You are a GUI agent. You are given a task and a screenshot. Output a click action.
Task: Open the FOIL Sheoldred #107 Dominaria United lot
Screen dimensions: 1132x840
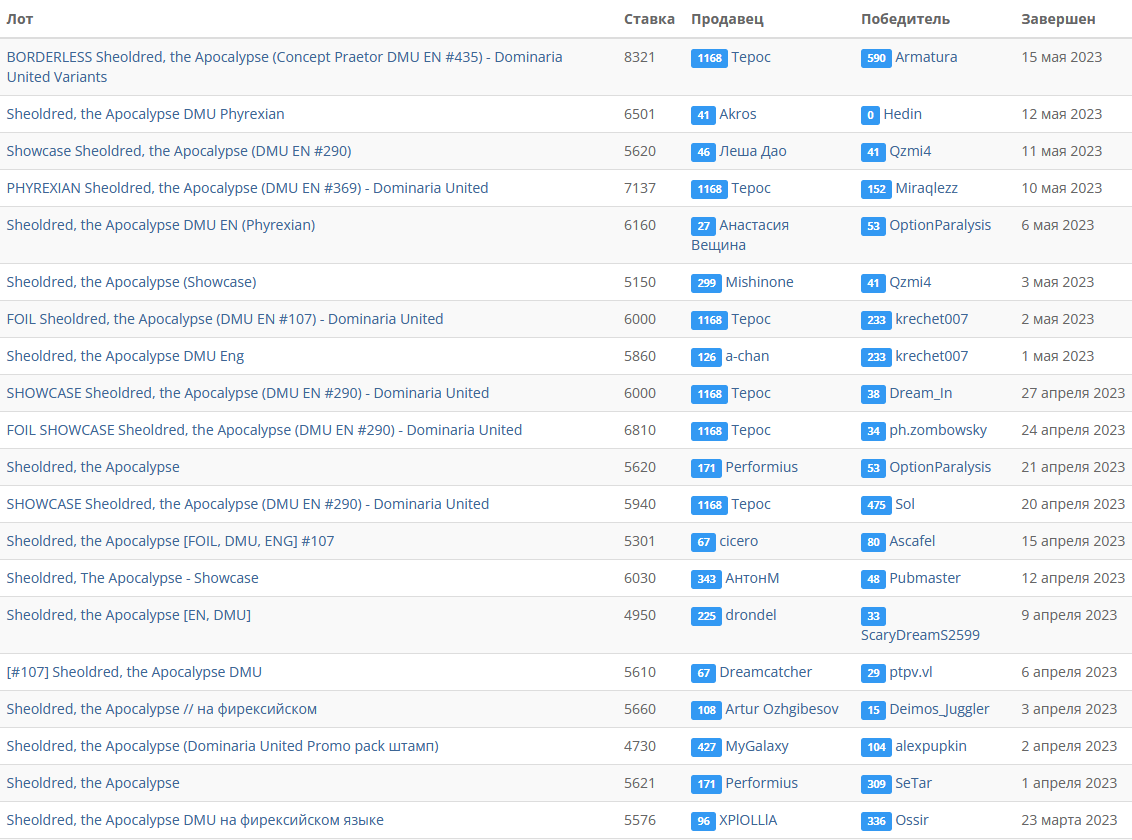click(x=225, y=318)
